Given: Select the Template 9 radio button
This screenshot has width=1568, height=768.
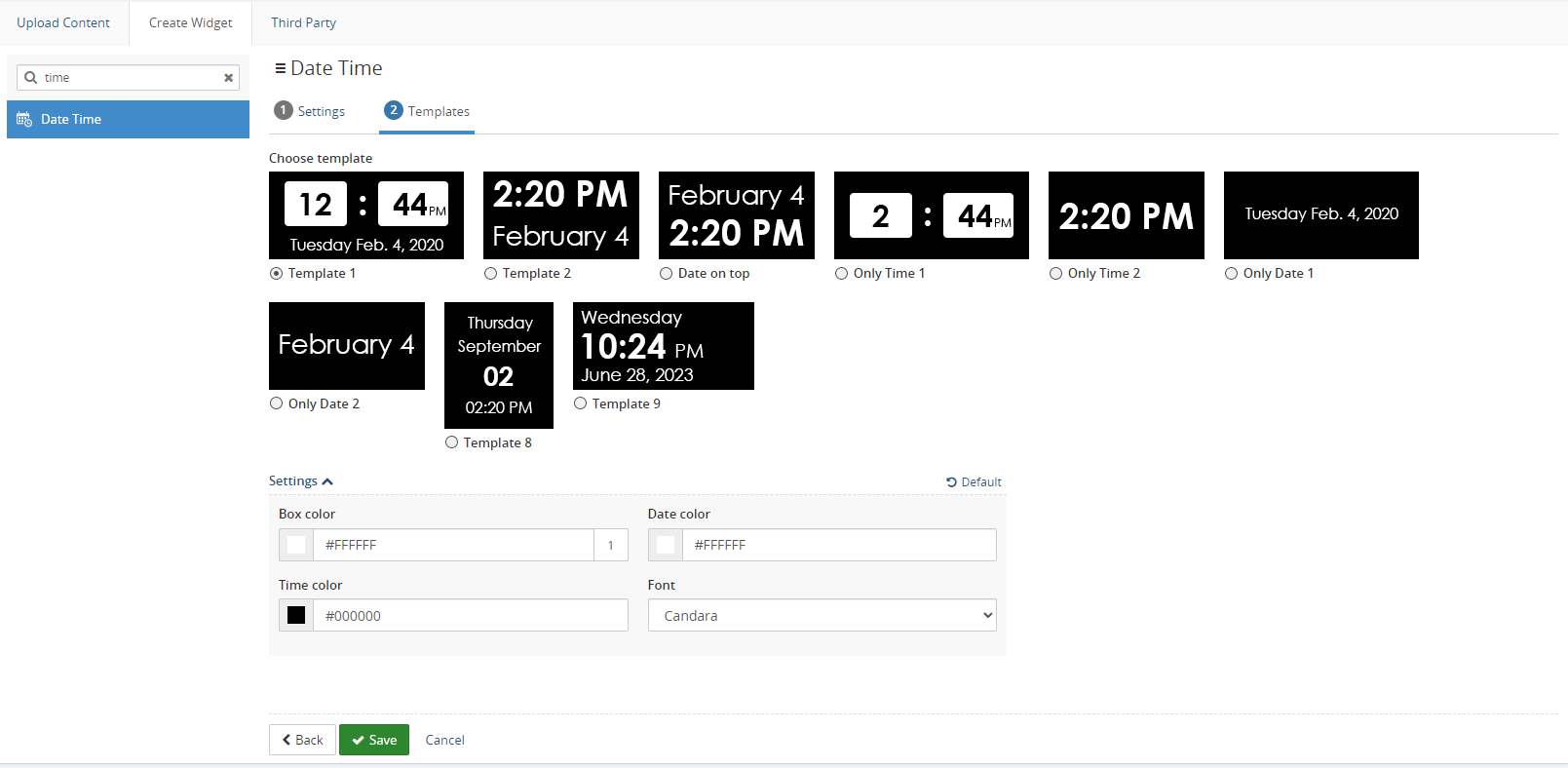Looking at the screenshot, I should pos(581,403).
